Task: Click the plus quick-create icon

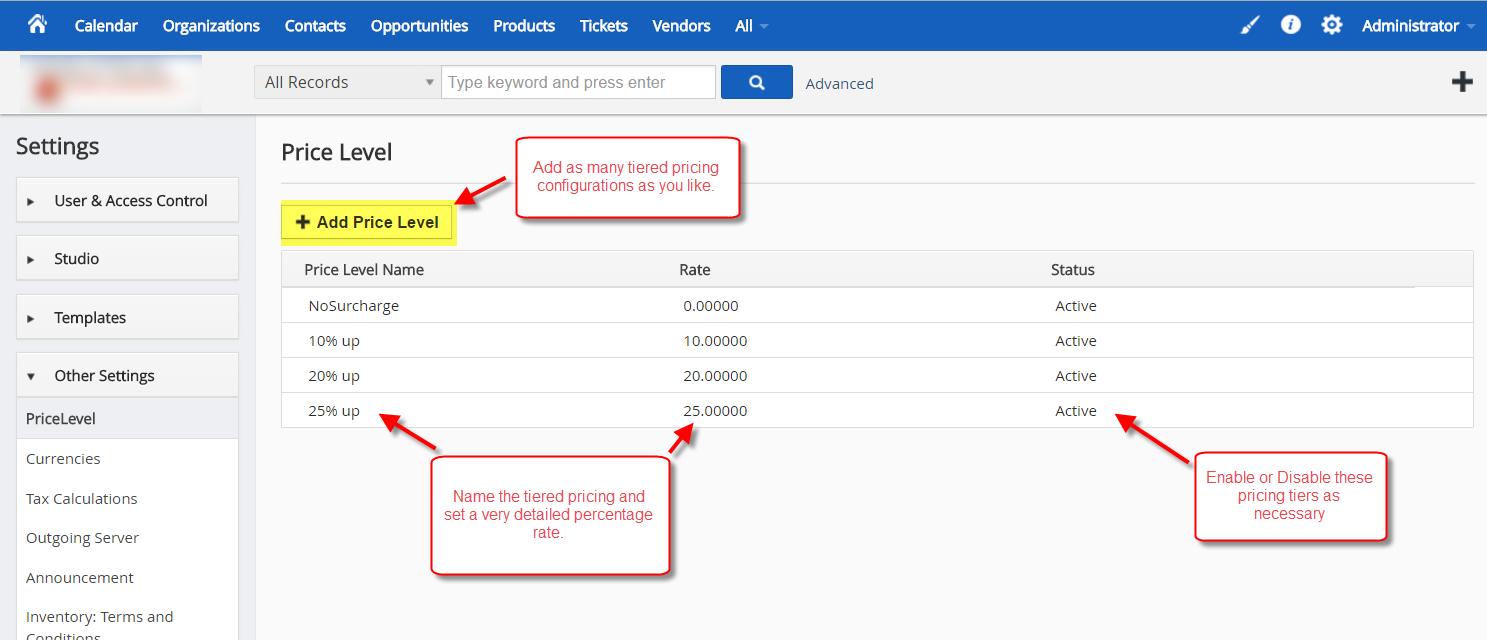Action: (x=1462, y=82)
